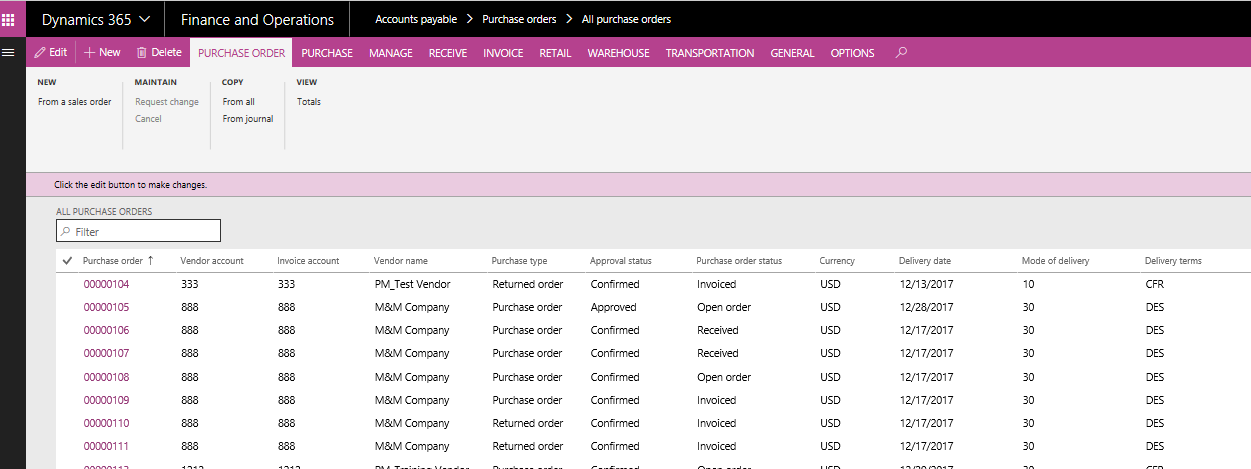The height and width of the screenshot is (469, 1251).
Task: Open Vendor name column header menu
Action: 401,261
